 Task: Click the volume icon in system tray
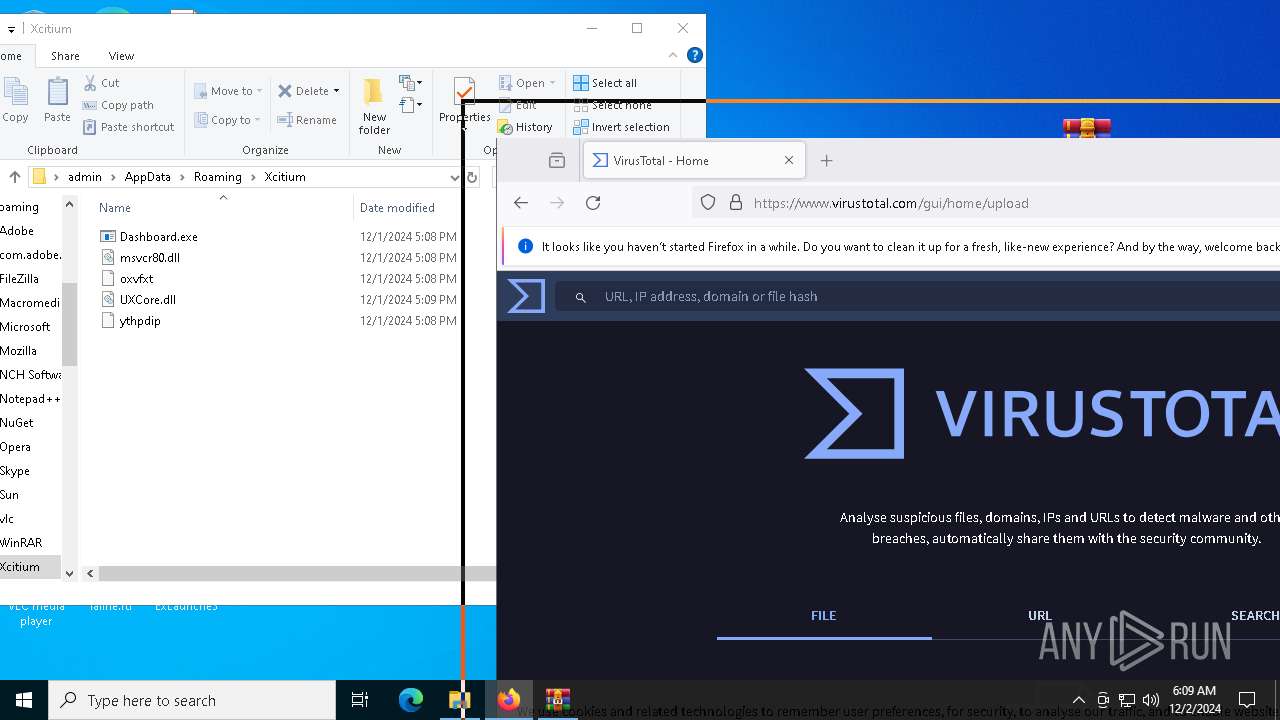tap(1151, 700)
